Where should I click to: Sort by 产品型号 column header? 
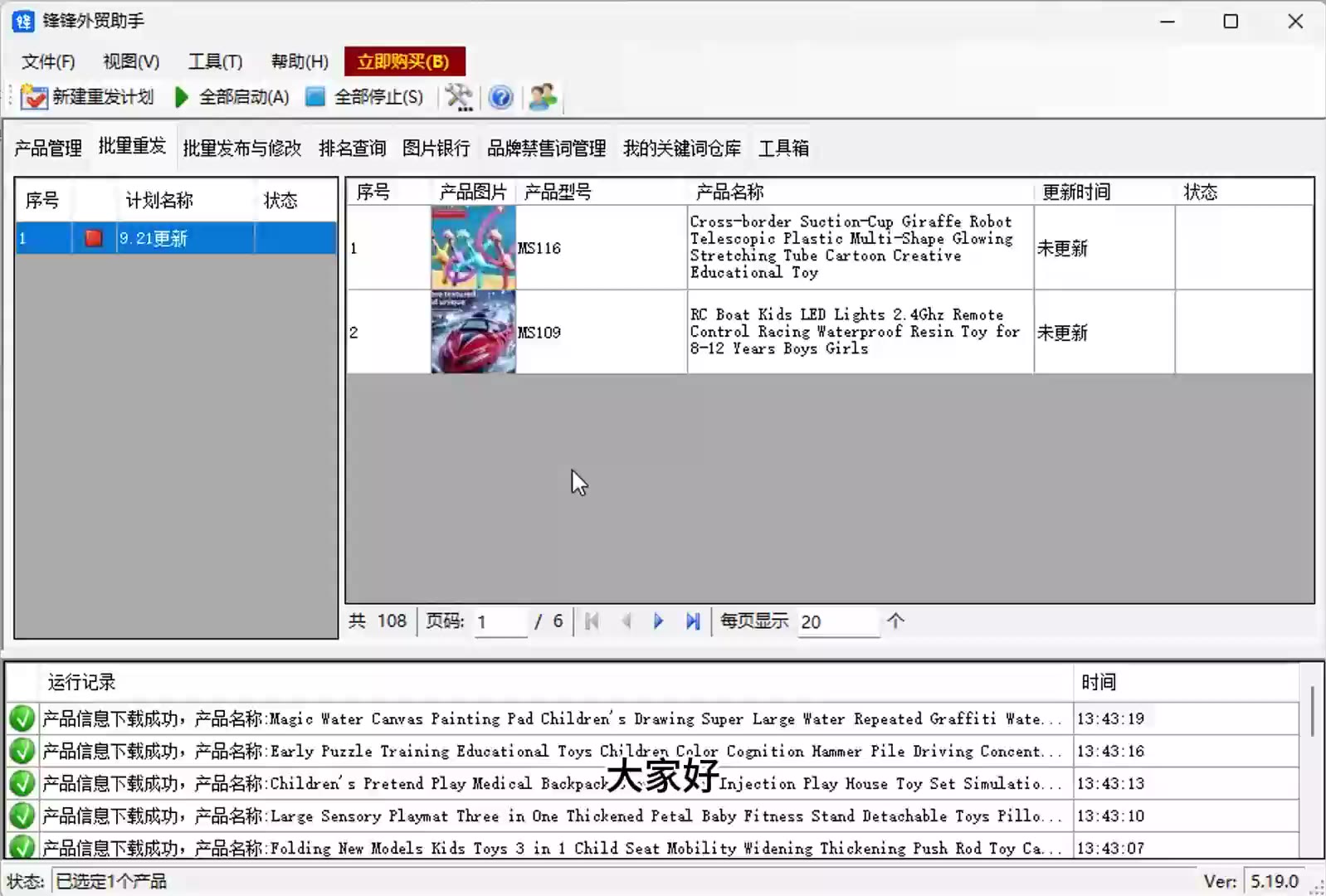point(601,192)
